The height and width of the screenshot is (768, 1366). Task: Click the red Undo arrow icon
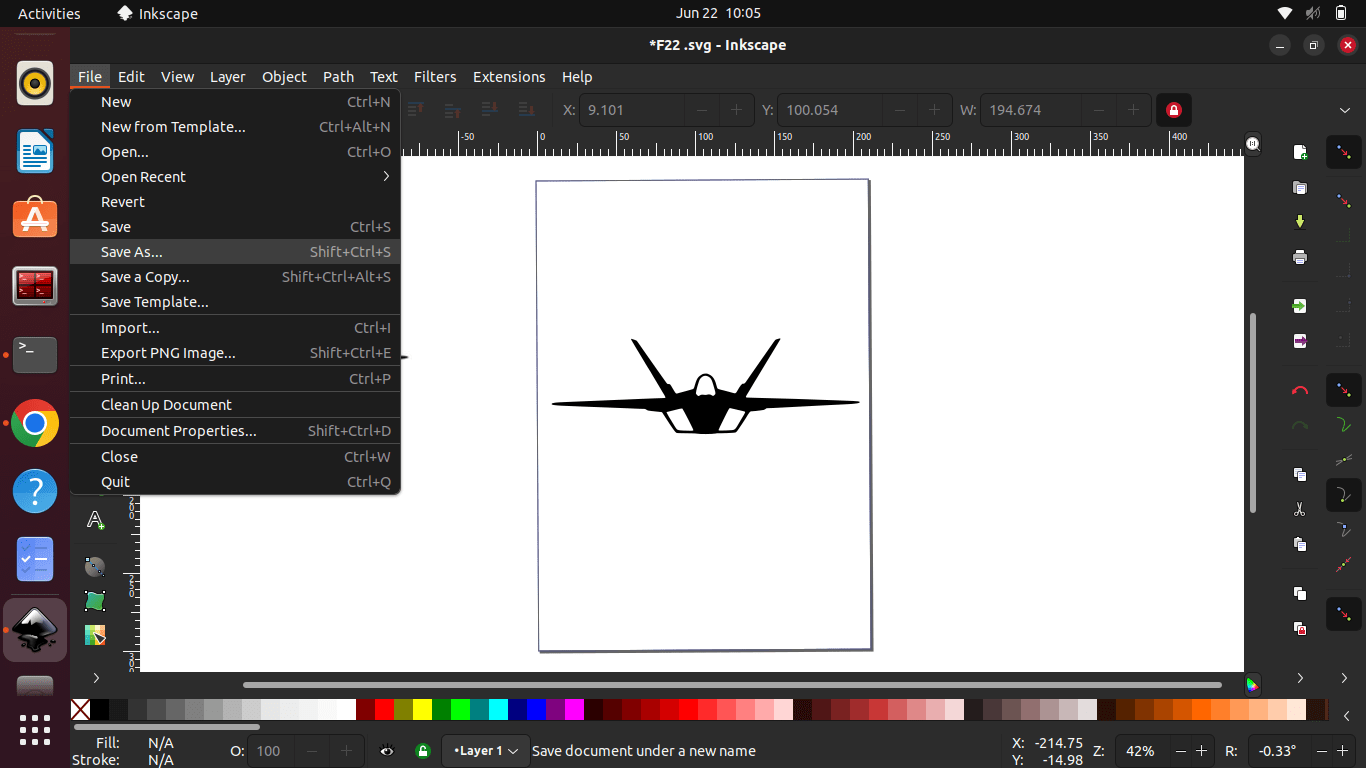pyautogui.click(x=1299, y=390)
